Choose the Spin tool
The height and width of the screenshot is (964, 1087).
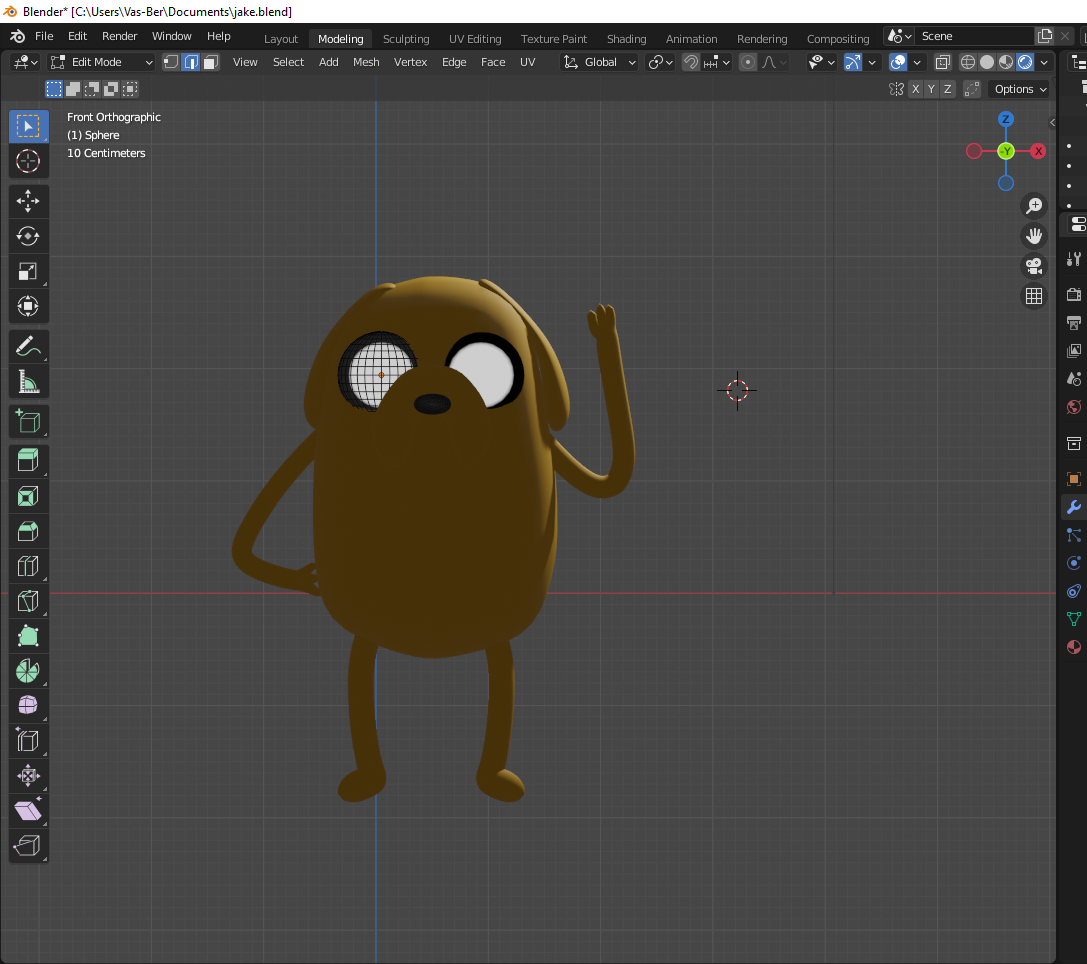28,671
